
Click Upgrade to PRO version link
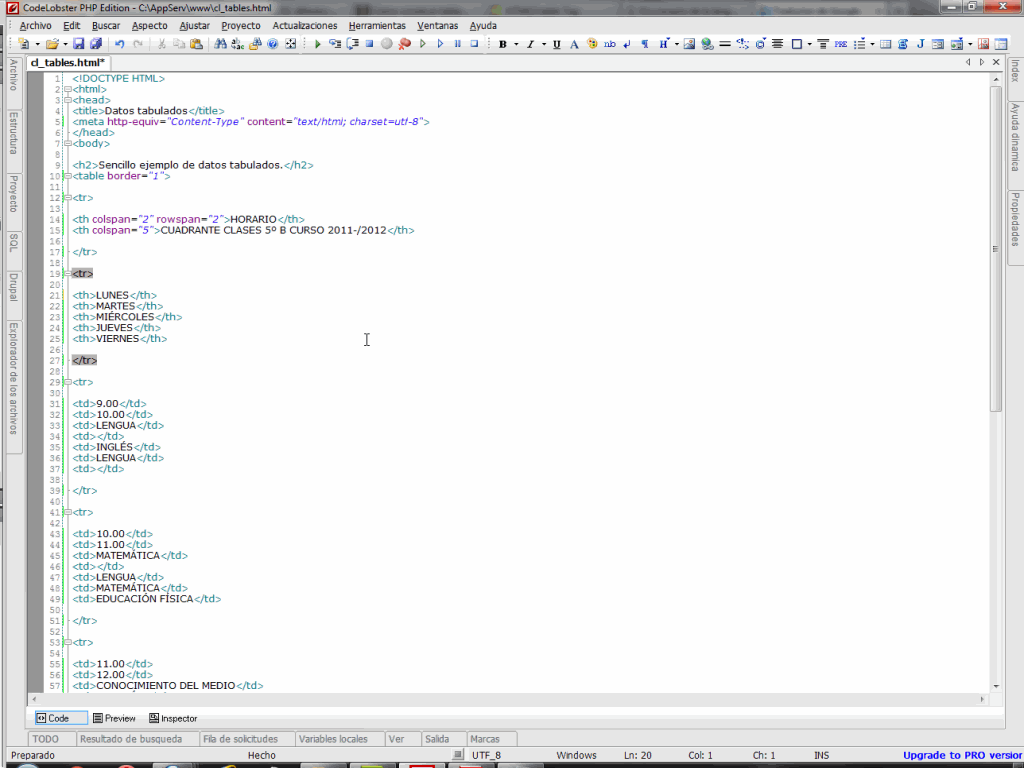coord(962,756)
